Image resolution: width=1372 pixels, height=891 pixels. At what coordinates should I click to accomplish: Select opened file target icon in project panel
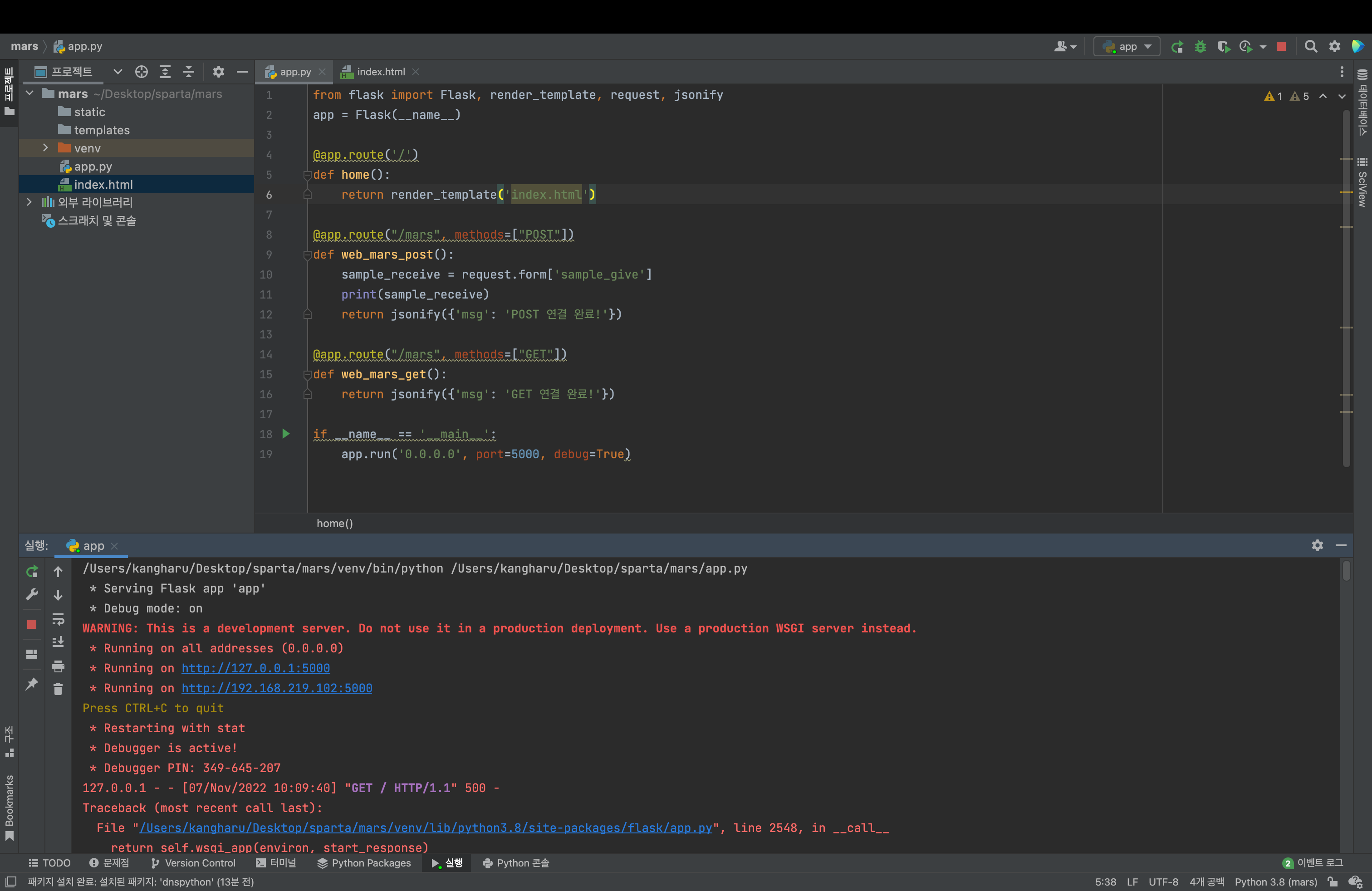tap(141, 72)
